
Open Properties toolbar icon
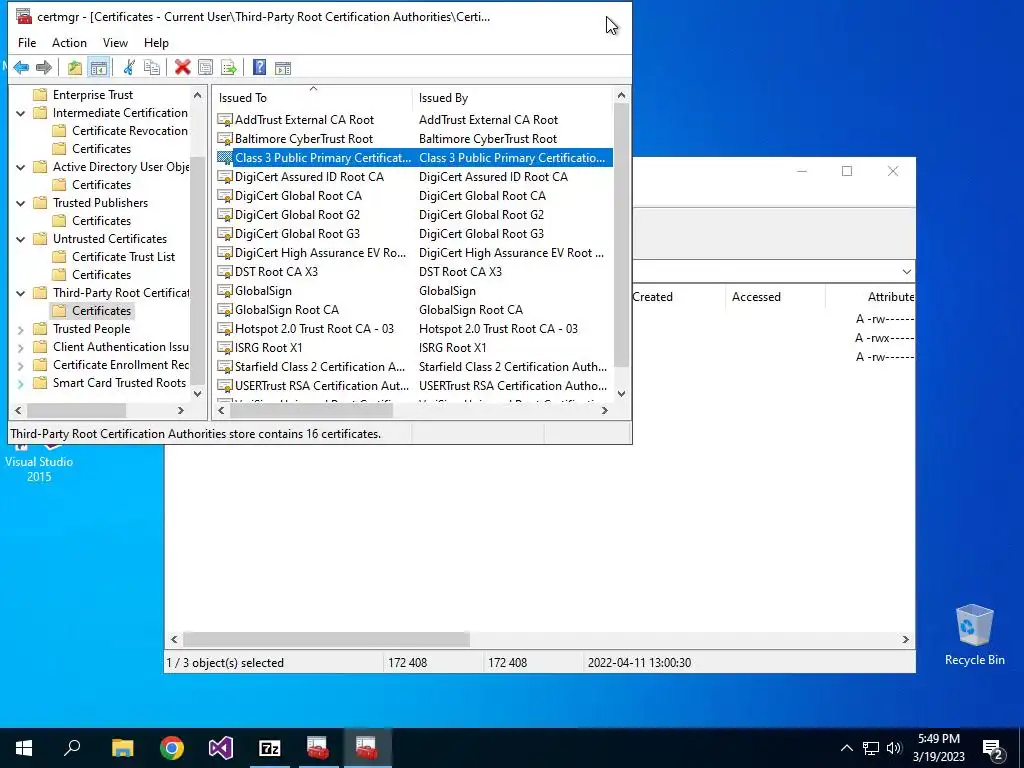click(x=205, y=67)
